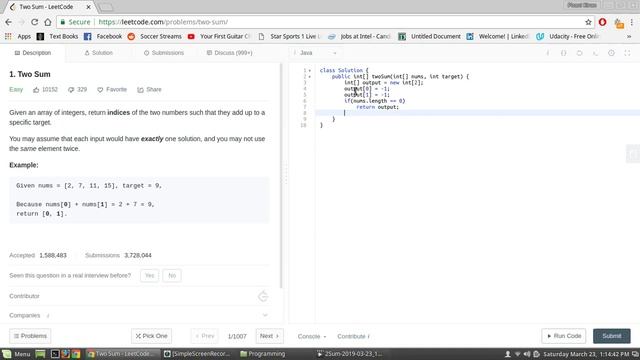This screenshot has width=640, height=360.
Task: Place cursor on empty code line 8
Action: [478, 113]
